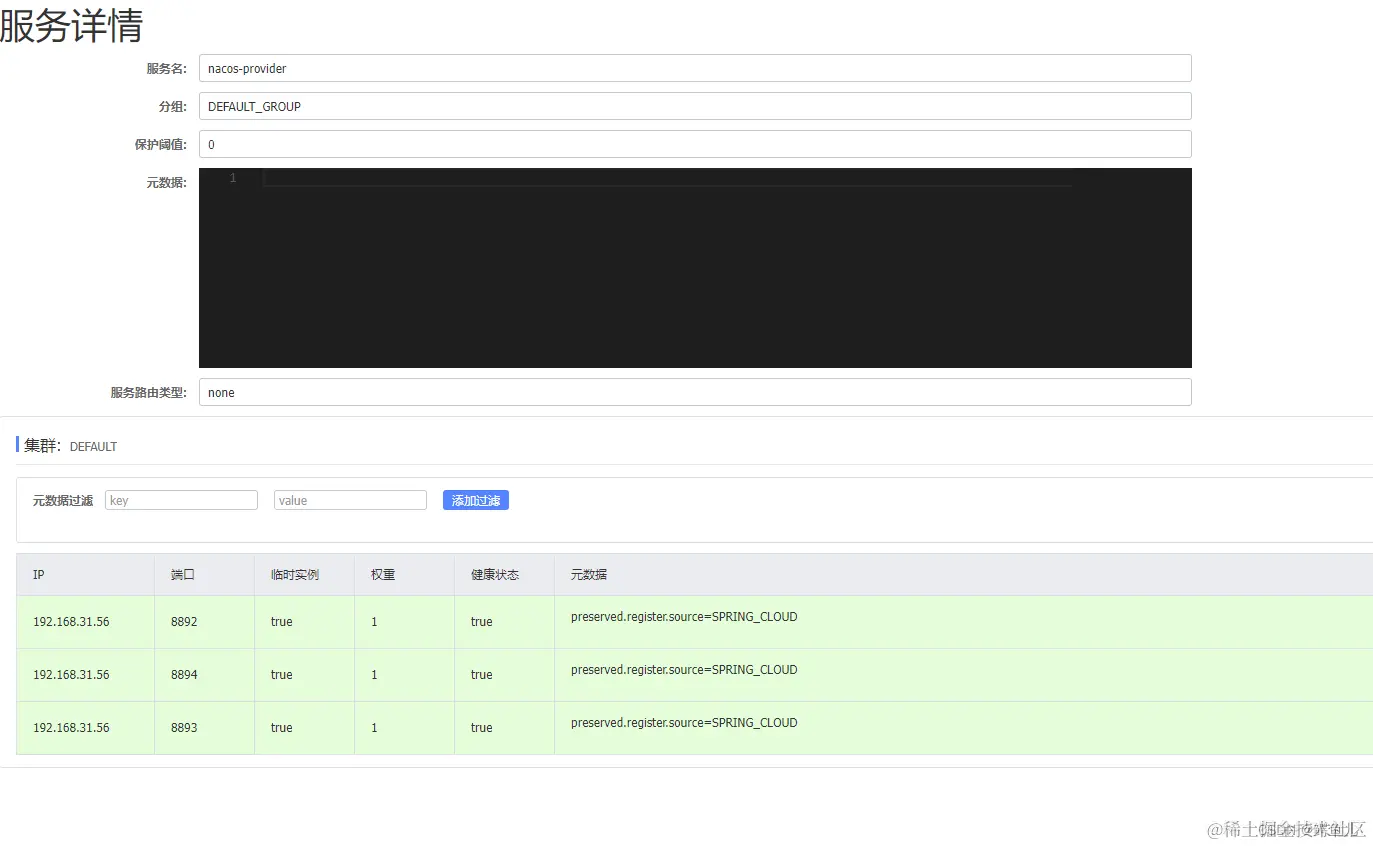This screenshot has height=846, width=1373.
Task: Click the 端口 column header
Action: tap(204, 575)
